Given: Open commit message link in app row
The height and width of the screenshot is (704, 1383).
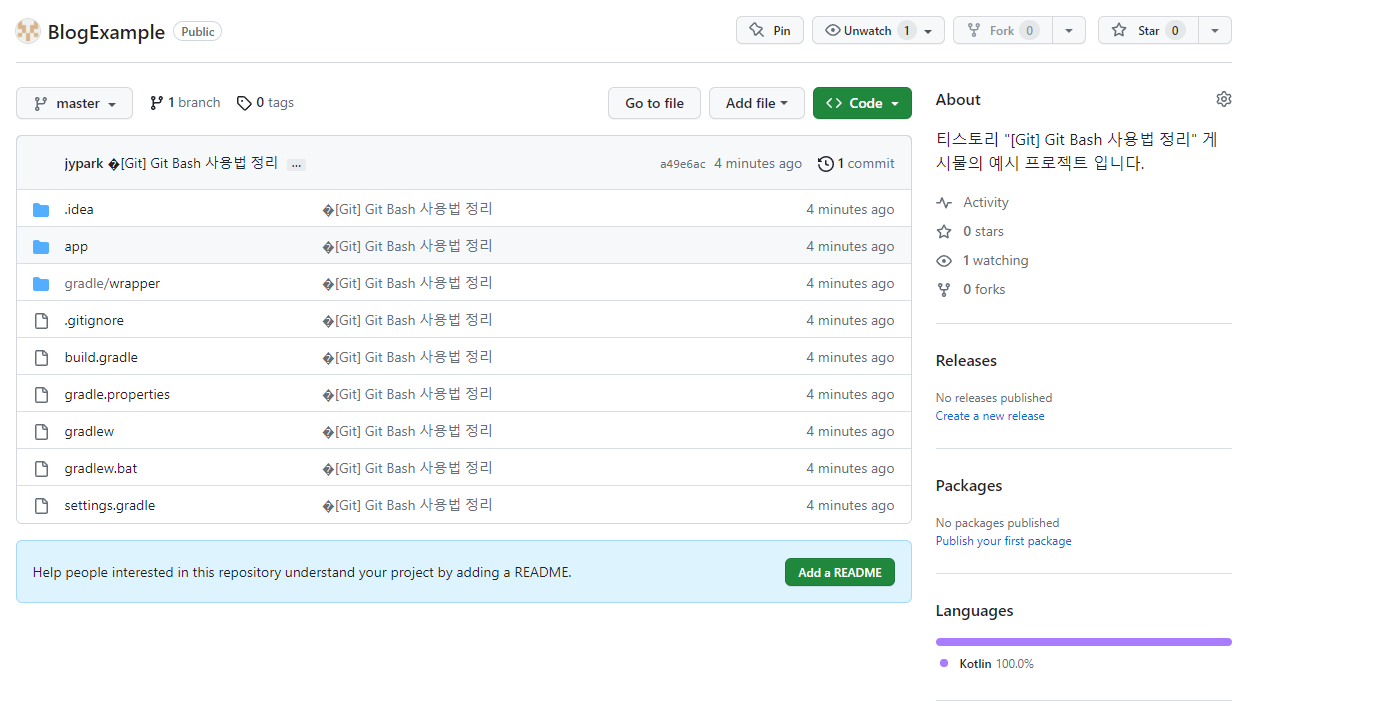Looking at the screenshot, I should tap(407, 246).
